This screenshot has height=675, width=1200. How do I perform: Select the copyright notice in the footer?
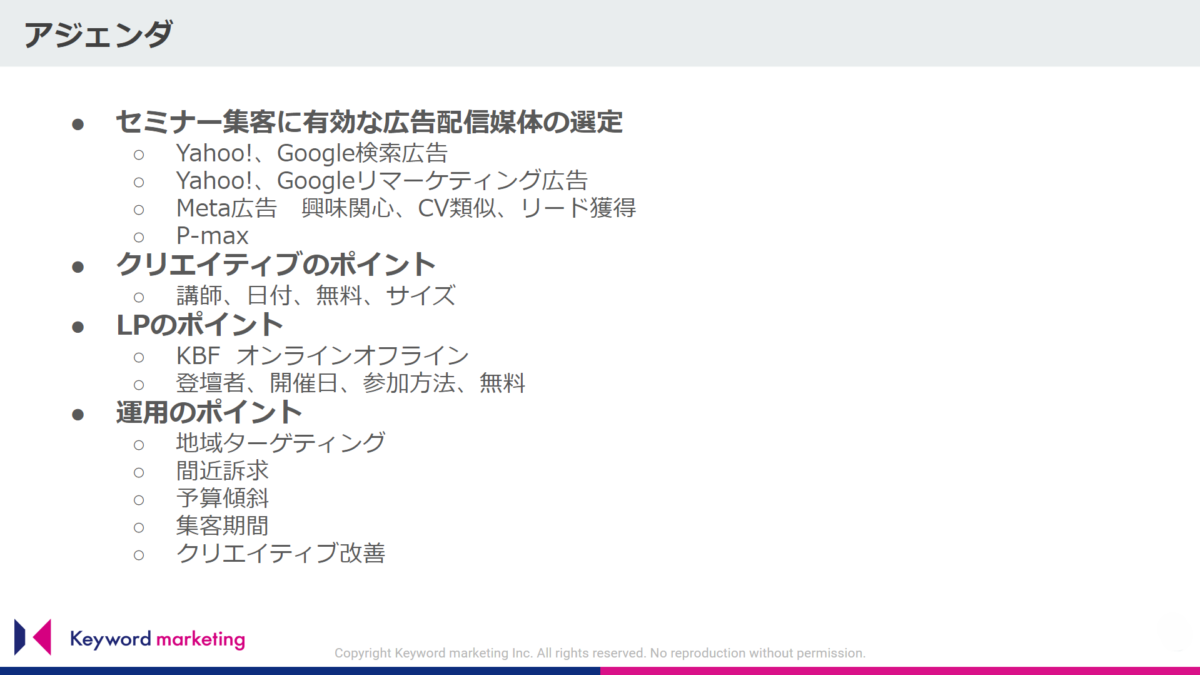point(600,653)
